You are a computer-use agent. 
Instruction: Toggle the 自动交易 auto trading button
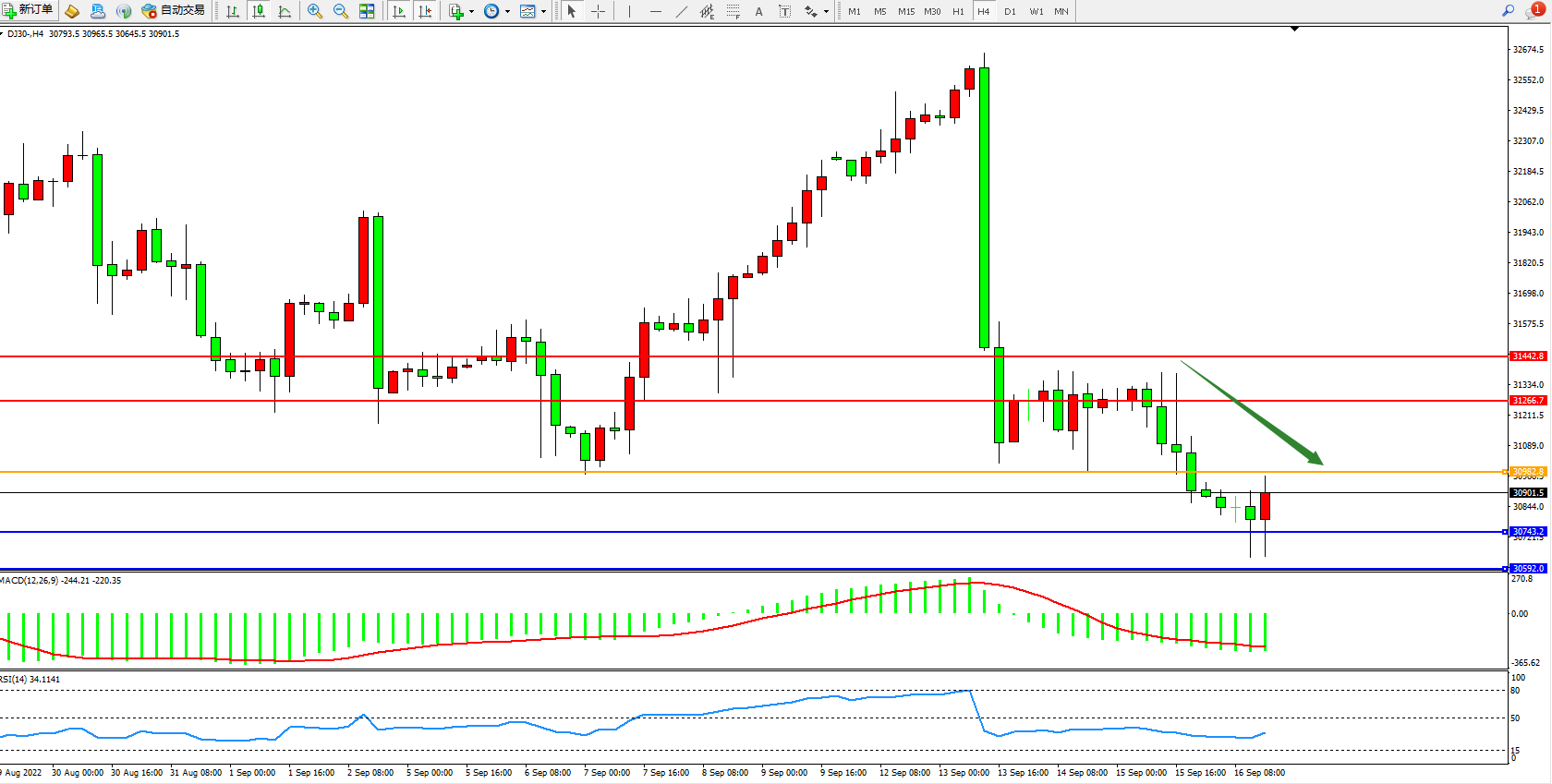point(174,10)
